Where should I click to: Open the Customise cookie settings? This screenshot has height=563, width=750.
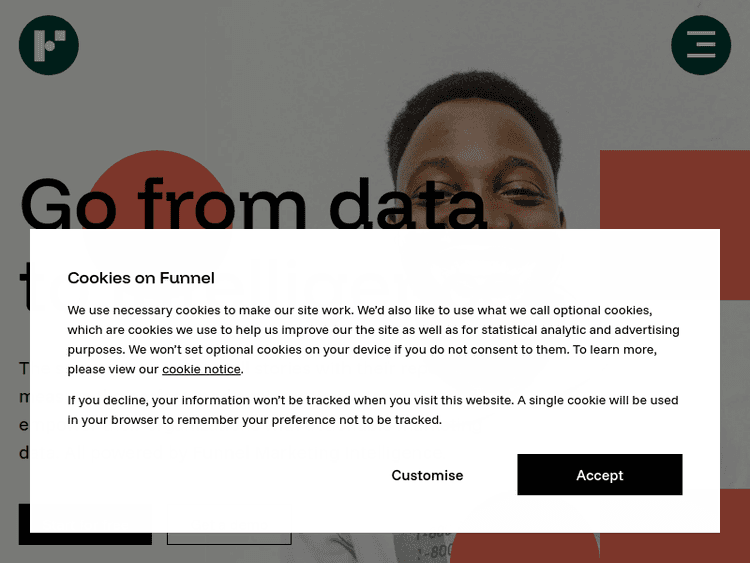[427, 475]
